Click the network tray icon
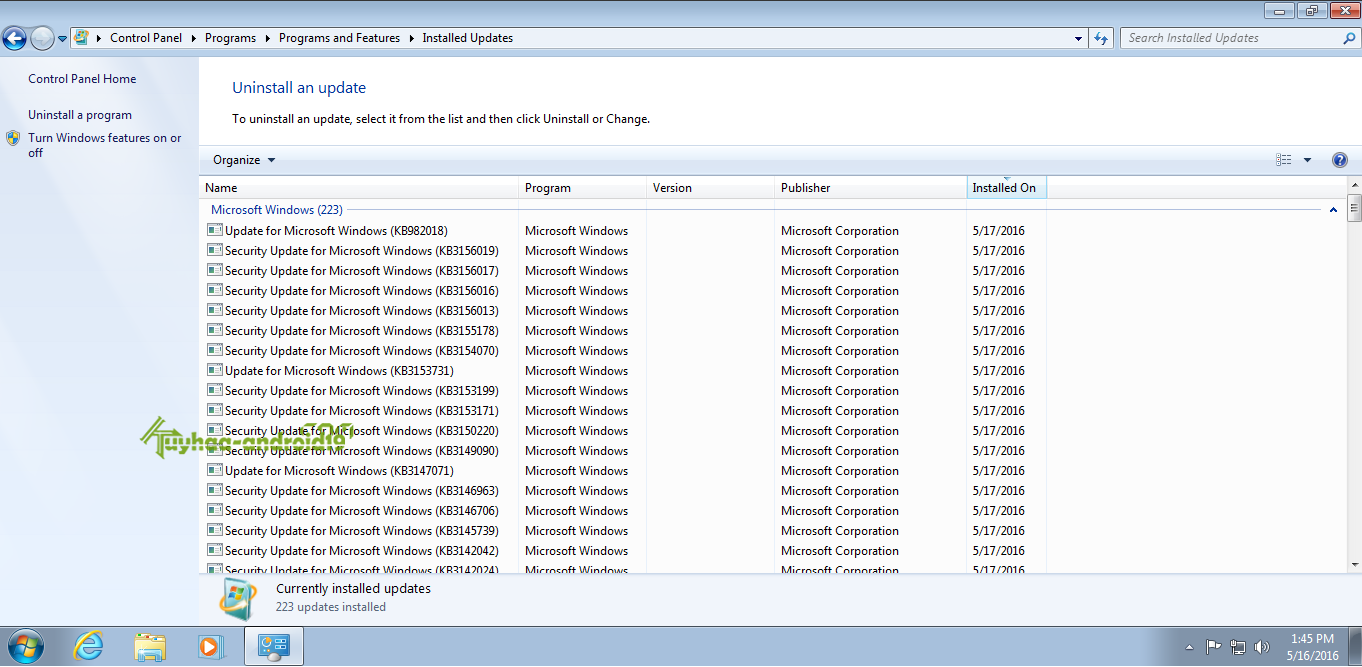 1238,647
